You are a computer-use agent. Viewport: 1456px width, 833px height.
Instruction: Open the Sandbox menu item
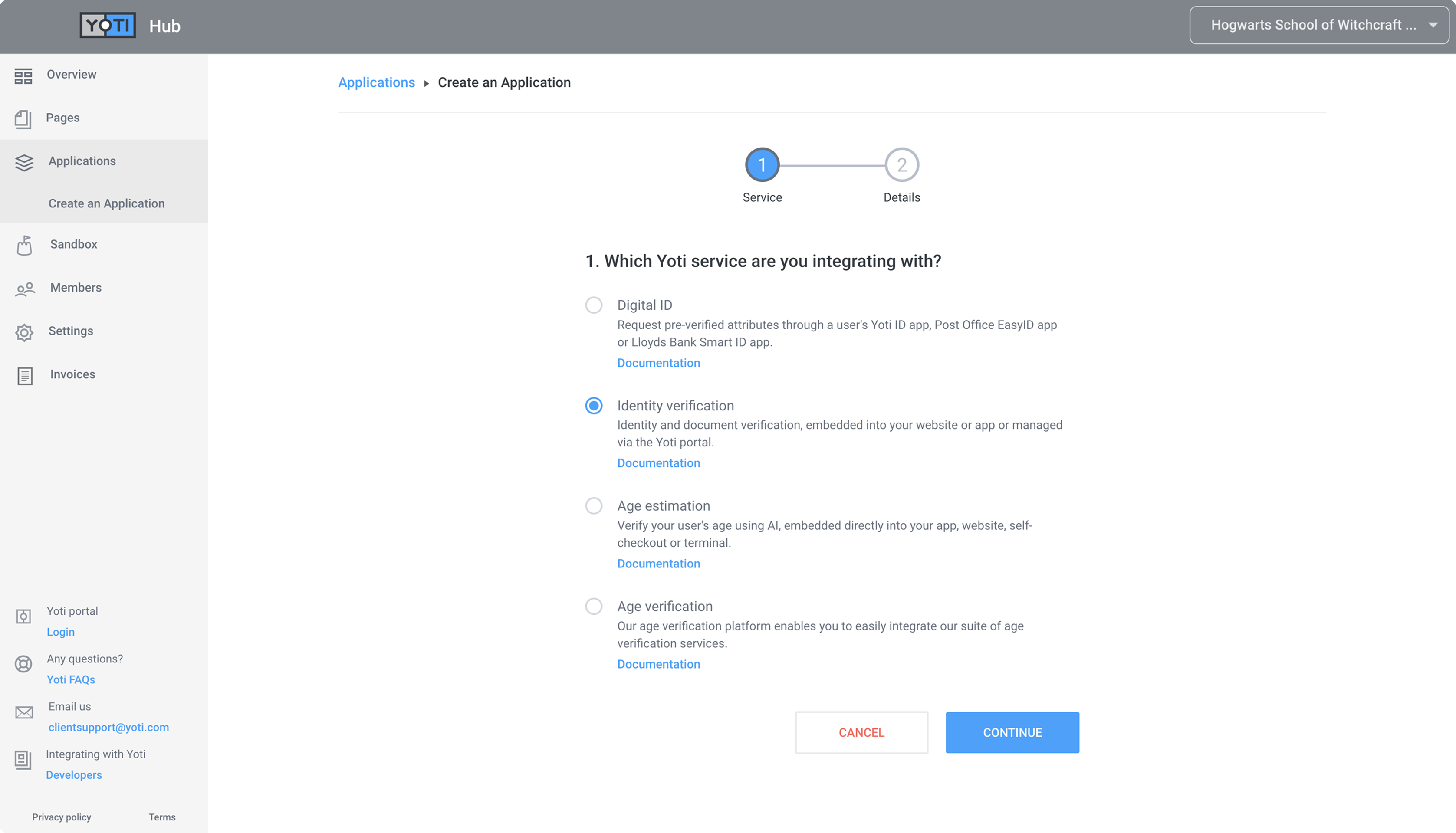pos(74,244)
